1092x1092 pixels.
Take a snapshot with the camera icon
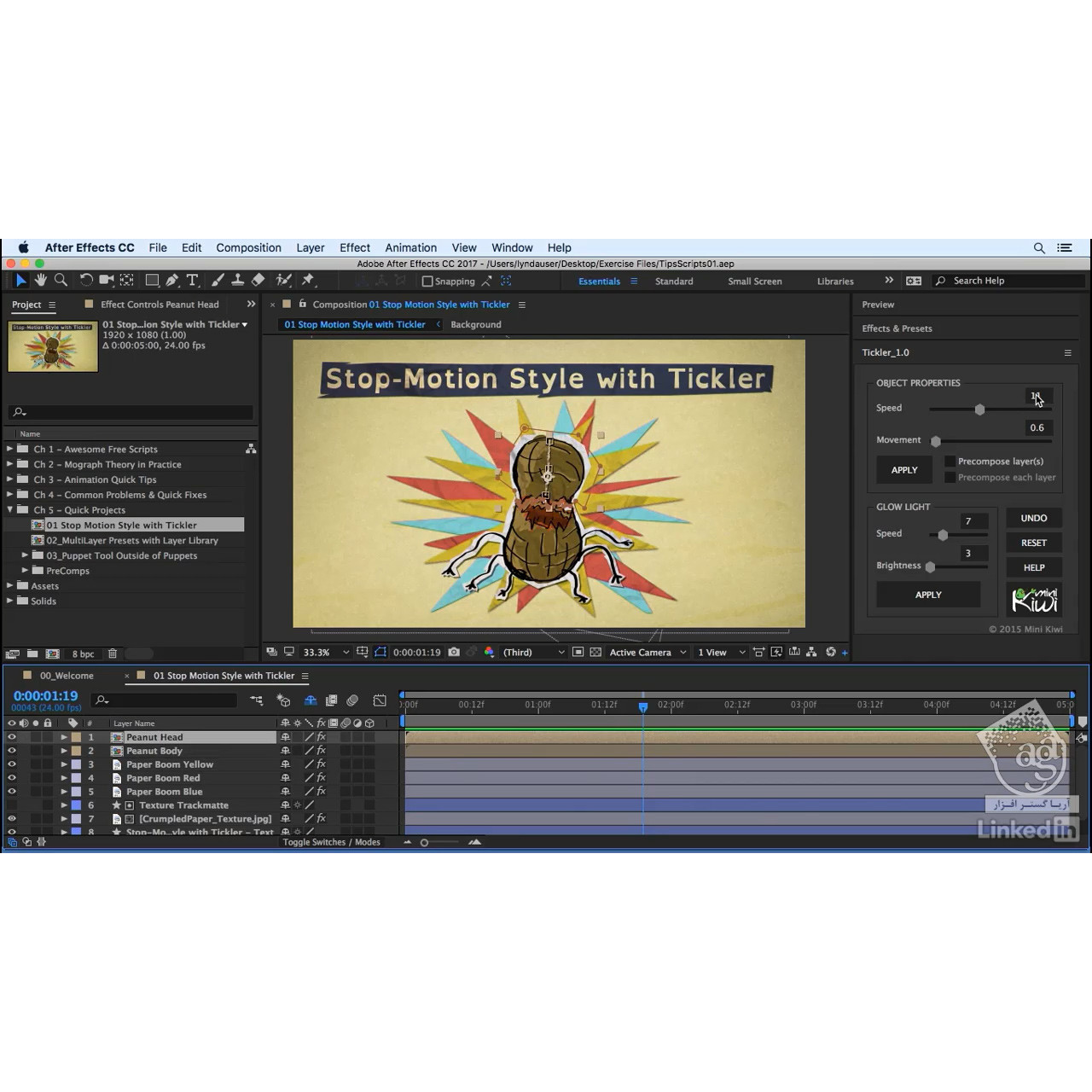(454, 652)
